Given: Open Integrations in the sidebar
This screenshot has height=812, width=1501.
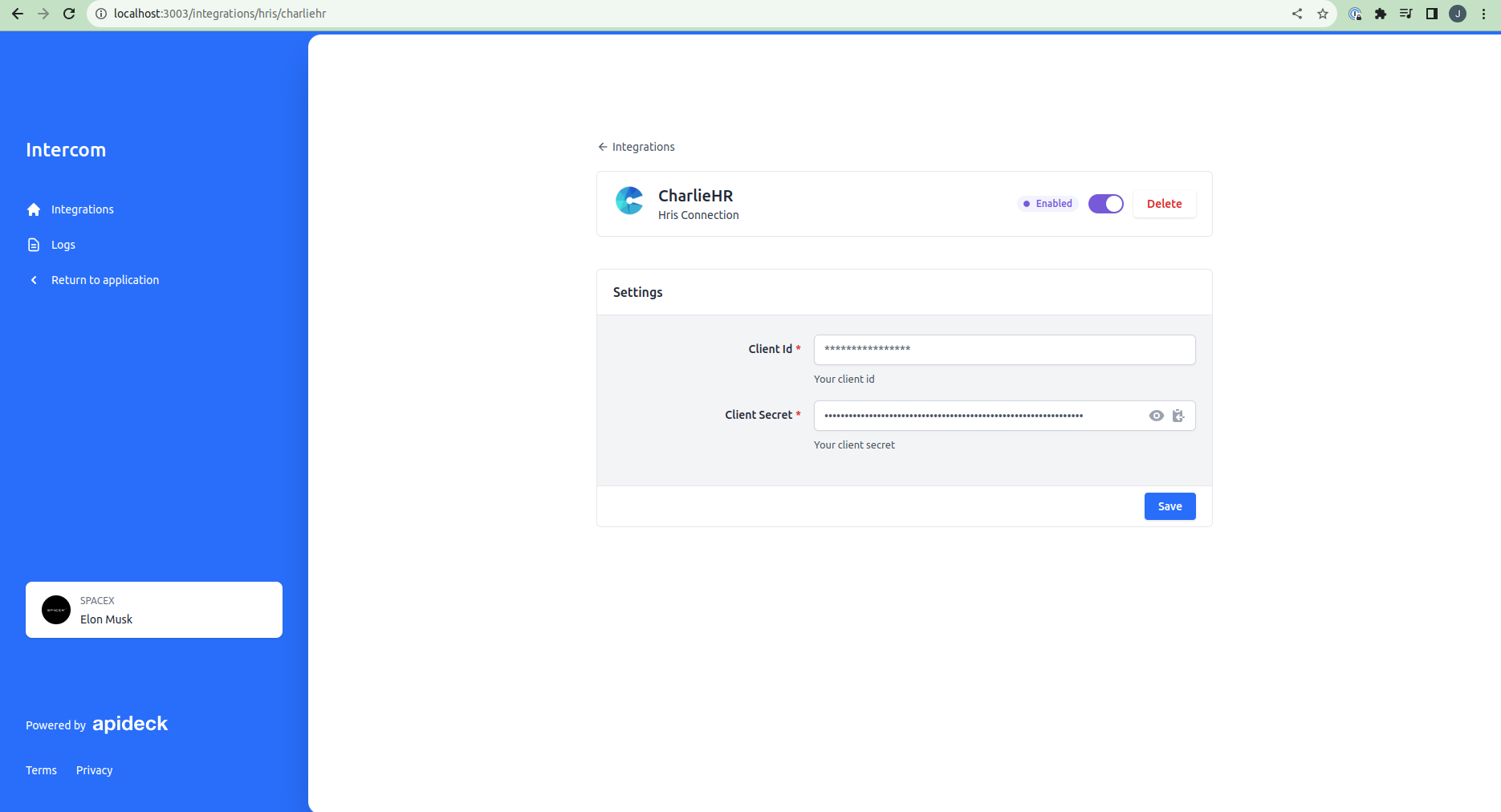Looking at the screenshot, I should click(x=83, y=209).
